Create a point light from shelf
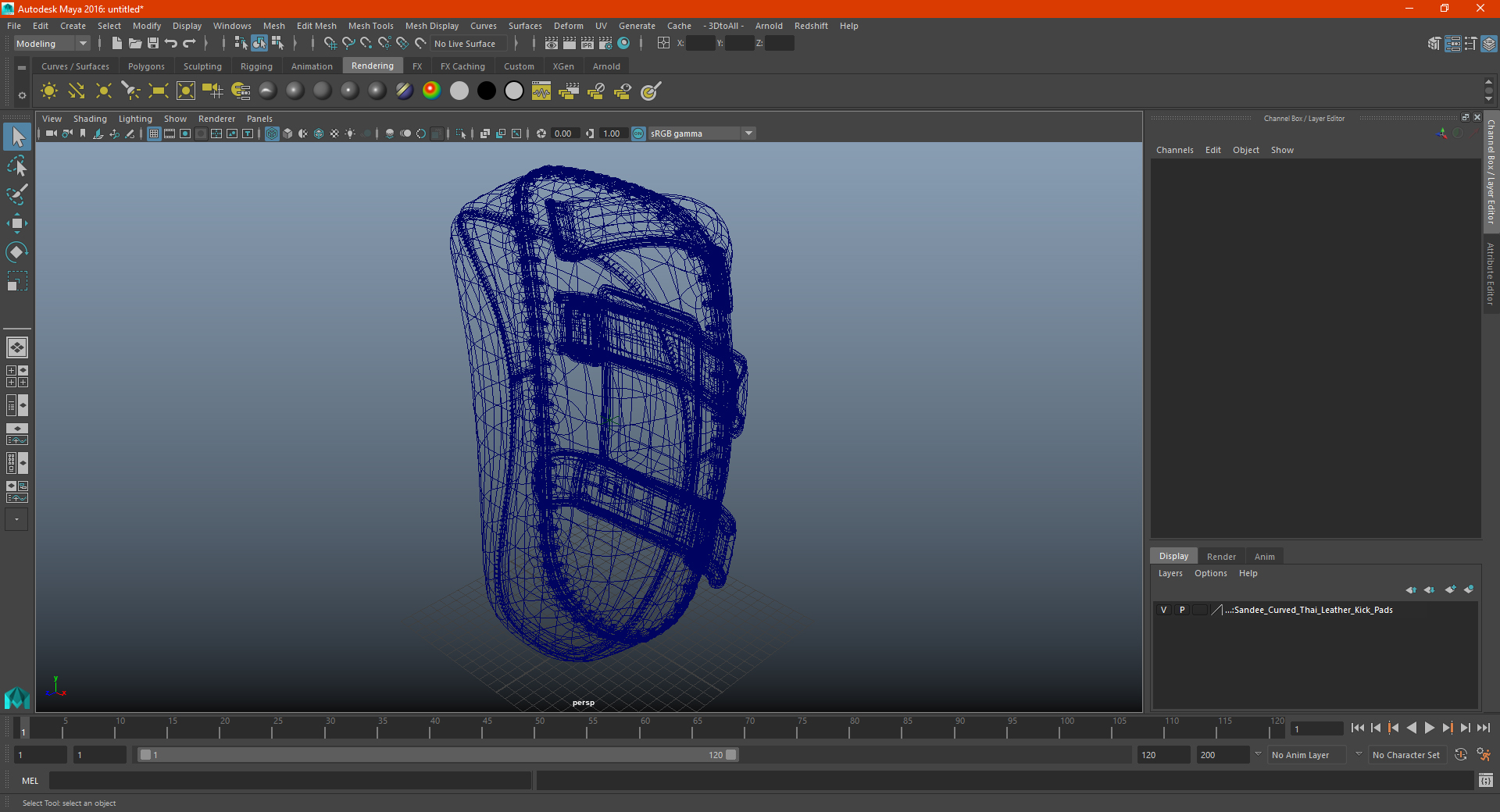Image resolution: width=1500 pixels, height=812 pixels. click(104, 91)
